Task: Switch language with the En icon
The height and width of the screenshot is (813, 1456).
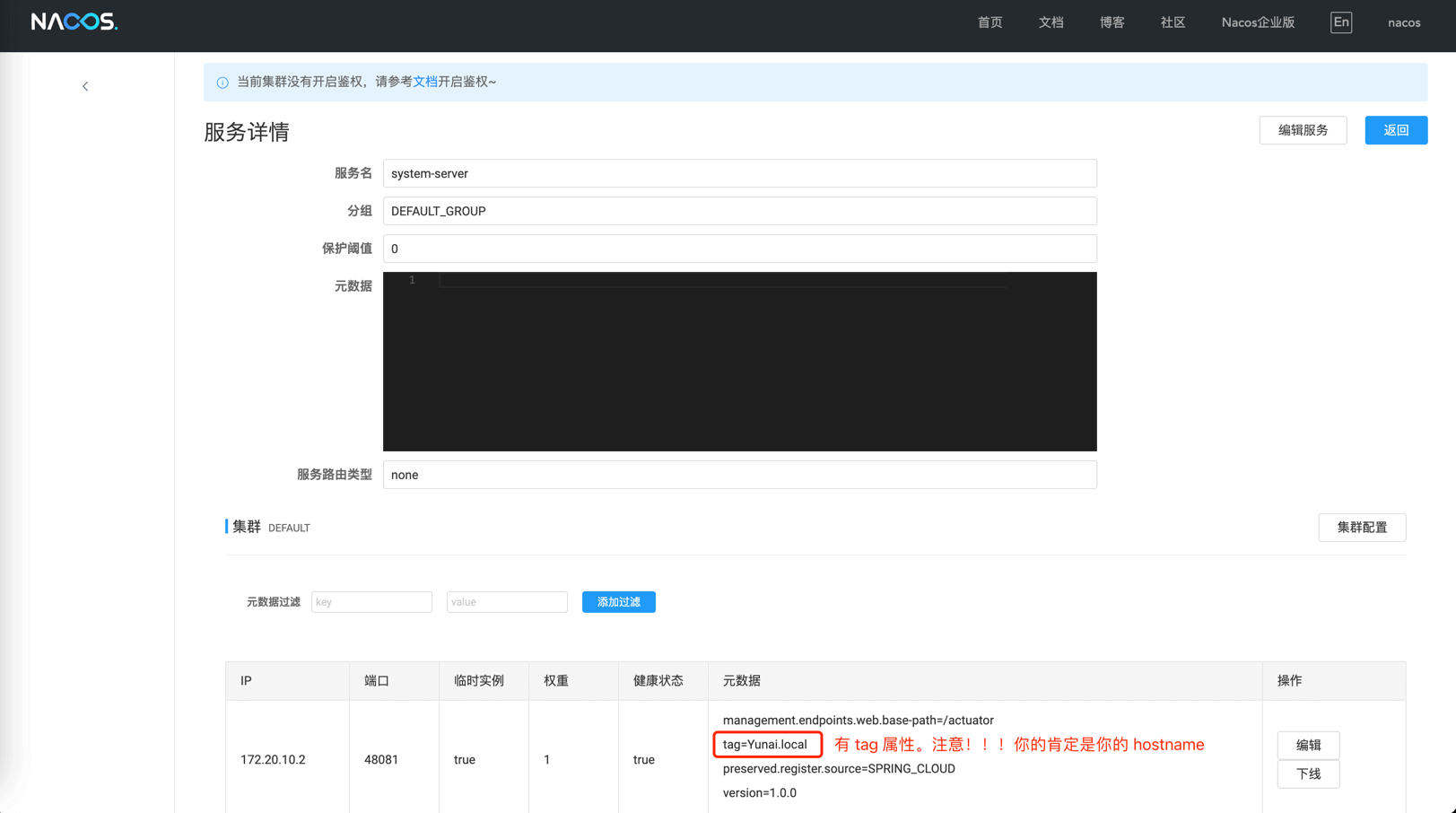Action: pos(1340,22)
